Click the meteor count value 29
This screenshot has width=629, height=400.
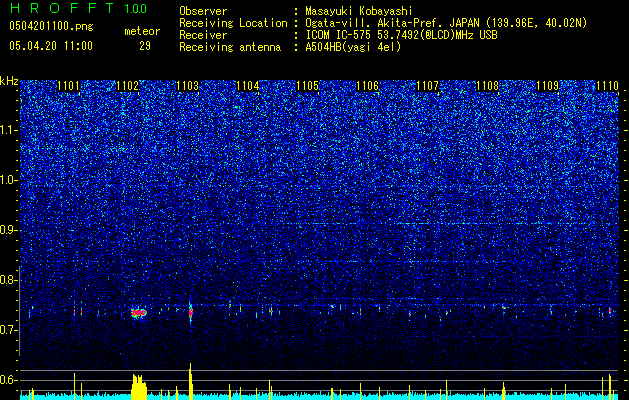[145, 46]
